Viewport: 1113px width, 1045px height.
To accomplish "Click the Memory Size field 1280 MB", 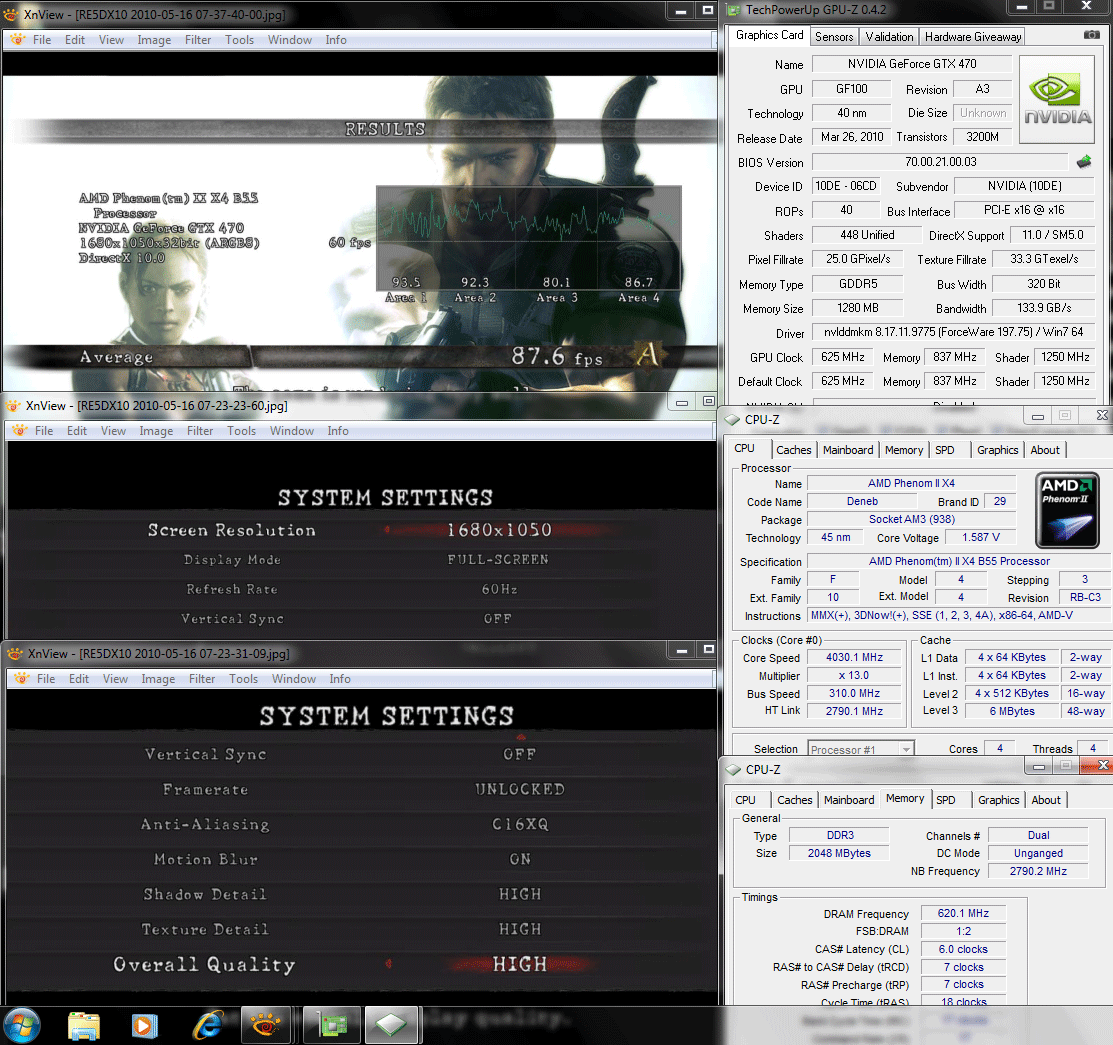I will 857,307.
